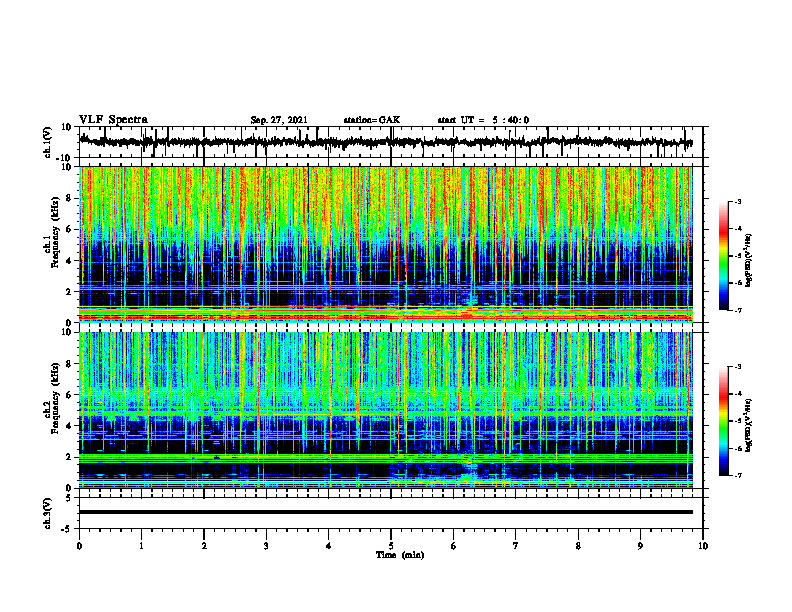Click the final time axis label '10'
The height and width of the screenshot is (612, 792).
pos(703,546)
